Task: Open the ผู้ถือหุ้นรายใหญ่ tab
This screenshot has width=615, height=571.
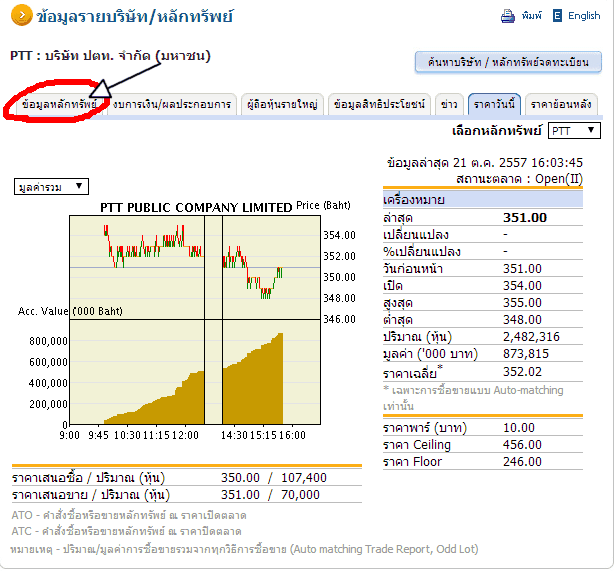Action: [282, 104]
